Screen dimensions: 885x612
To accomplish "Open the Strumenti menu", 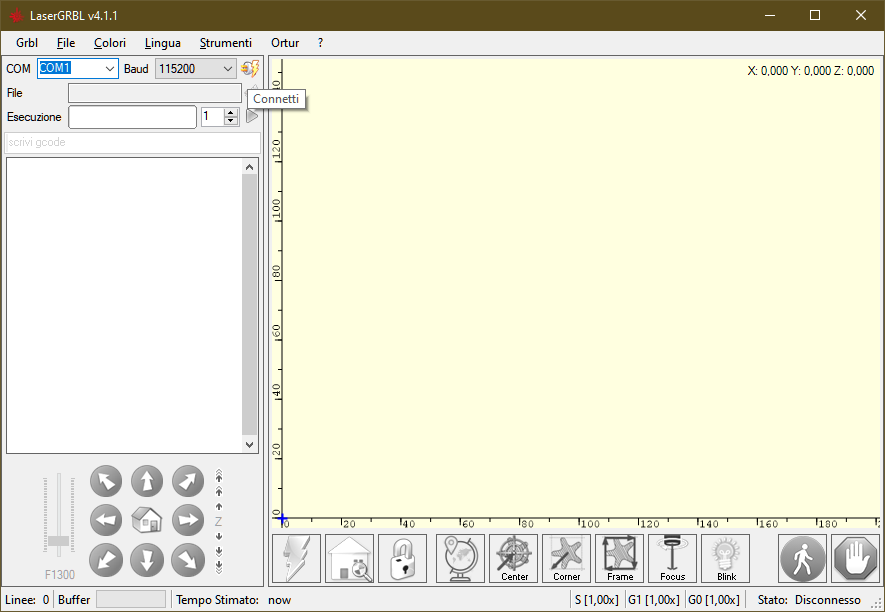I will (226, 43).
